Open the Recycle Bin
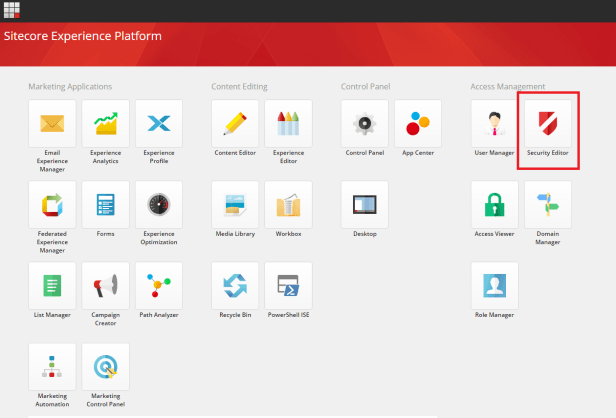This screenshot has width=616, height=418. (235, 286)
